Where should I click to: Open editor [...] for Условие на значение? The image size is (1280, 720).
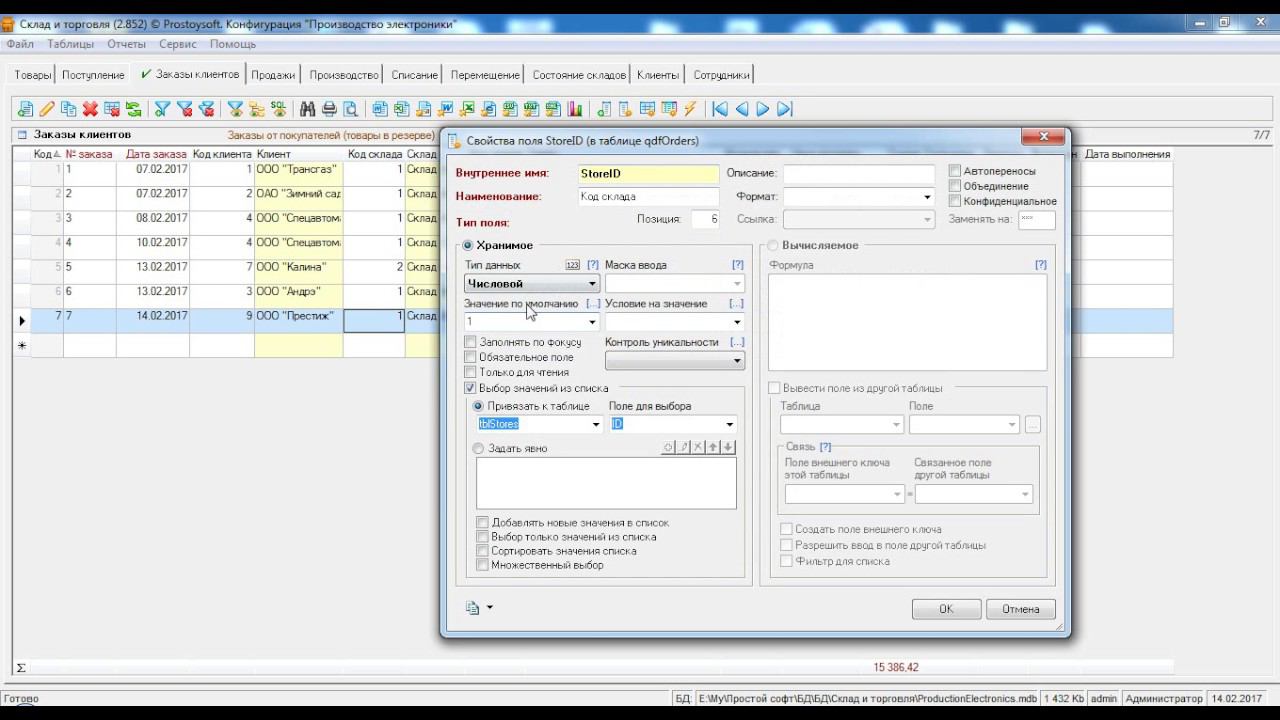pos(737,303)
